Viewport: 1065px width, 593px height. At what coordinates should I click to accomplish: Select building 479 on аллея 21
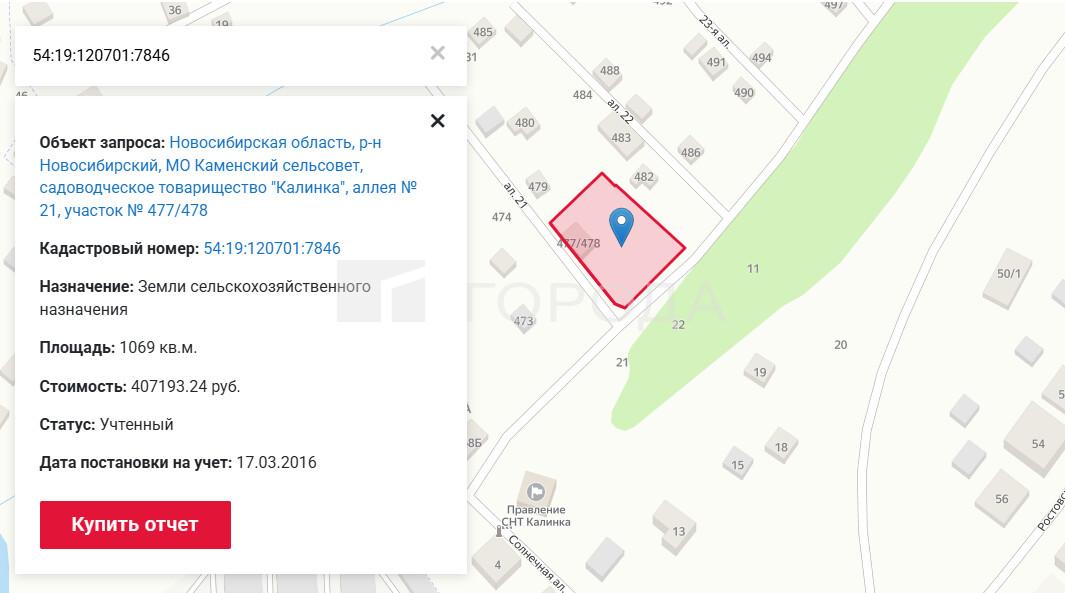[x=537, y=187]
